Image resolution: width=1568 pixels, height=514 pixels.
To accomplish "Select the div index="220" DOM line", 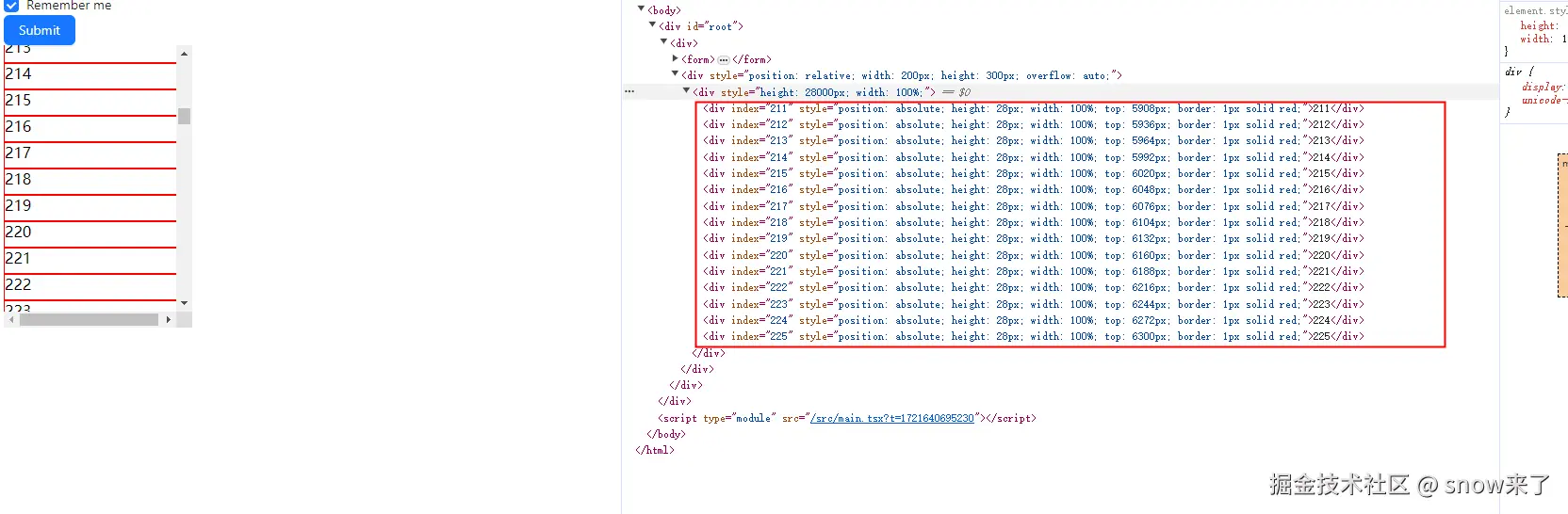I will click(x=1033, y=255).
